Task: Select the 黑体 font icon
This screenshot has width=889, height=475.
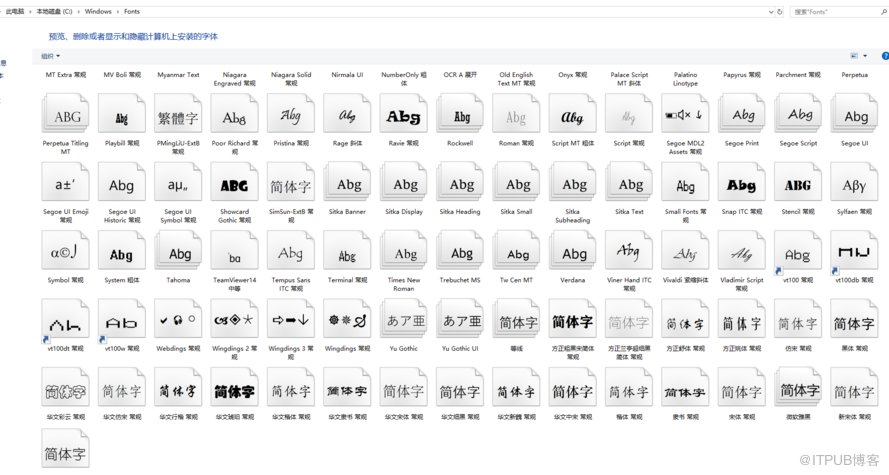Action: point(854,321)
